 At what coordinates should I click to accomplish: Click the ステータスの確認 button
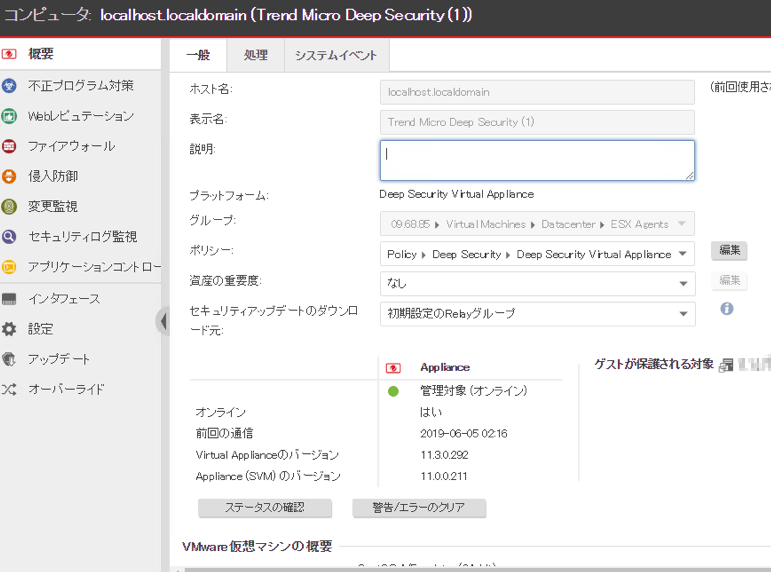pyautogui.click(x=265, y=508)
